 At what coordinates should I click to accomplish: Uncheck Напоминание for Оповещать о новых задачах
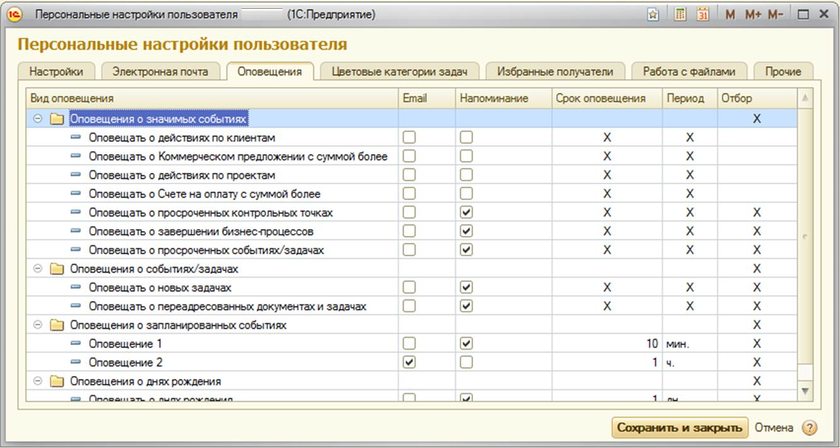click(x=466, y=287)
